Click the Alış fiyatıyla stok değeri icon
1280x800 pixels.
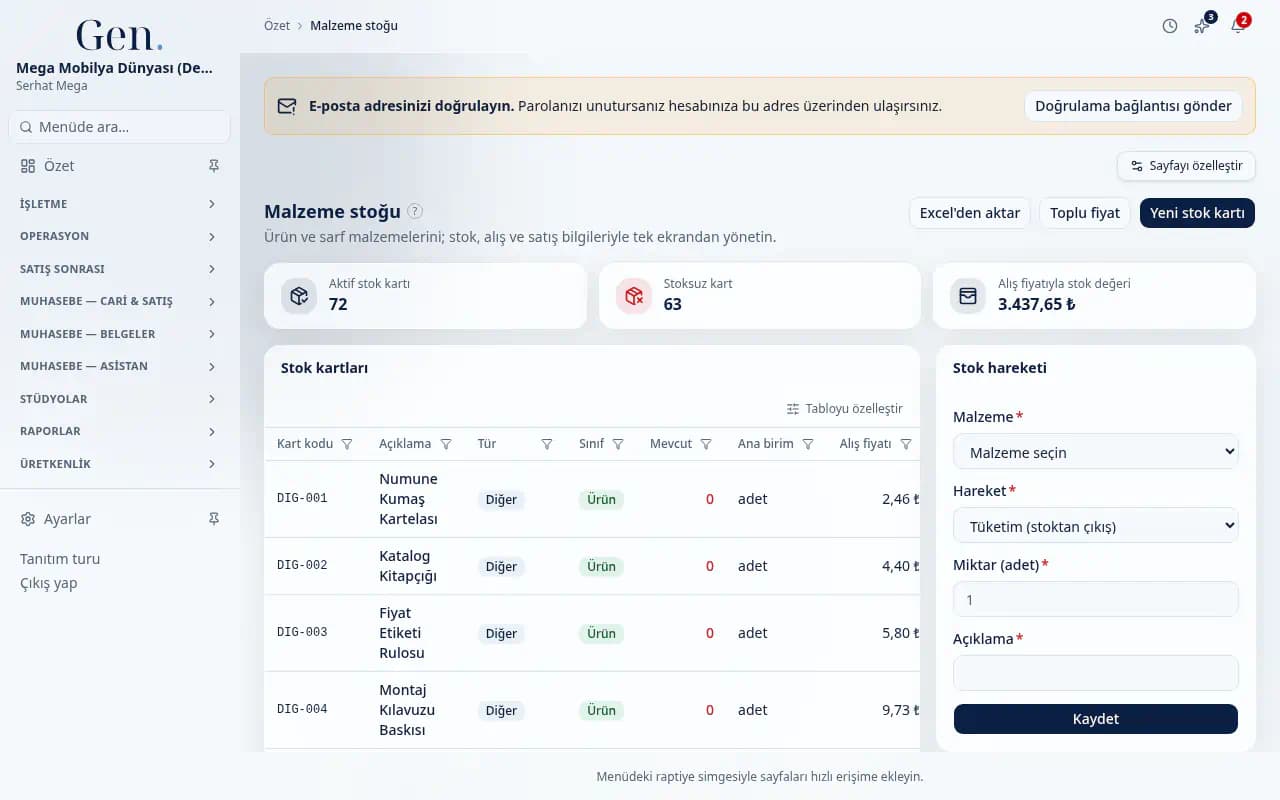tap(968, 296)
